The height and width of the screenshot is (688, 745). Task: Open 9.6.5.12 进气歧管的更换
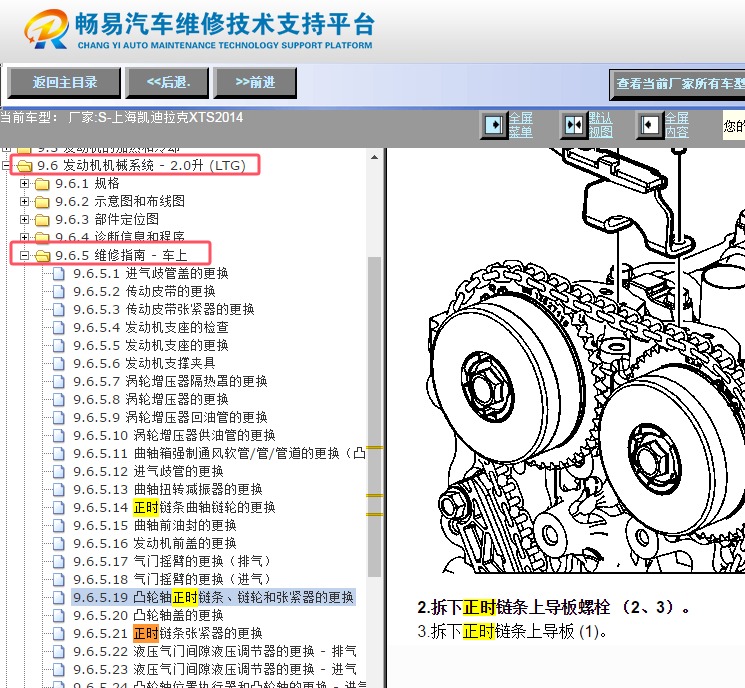pos(148,472)
